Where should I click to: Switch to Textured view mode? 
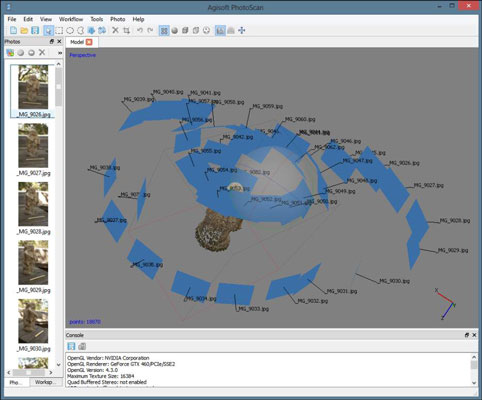coord(207,31)
